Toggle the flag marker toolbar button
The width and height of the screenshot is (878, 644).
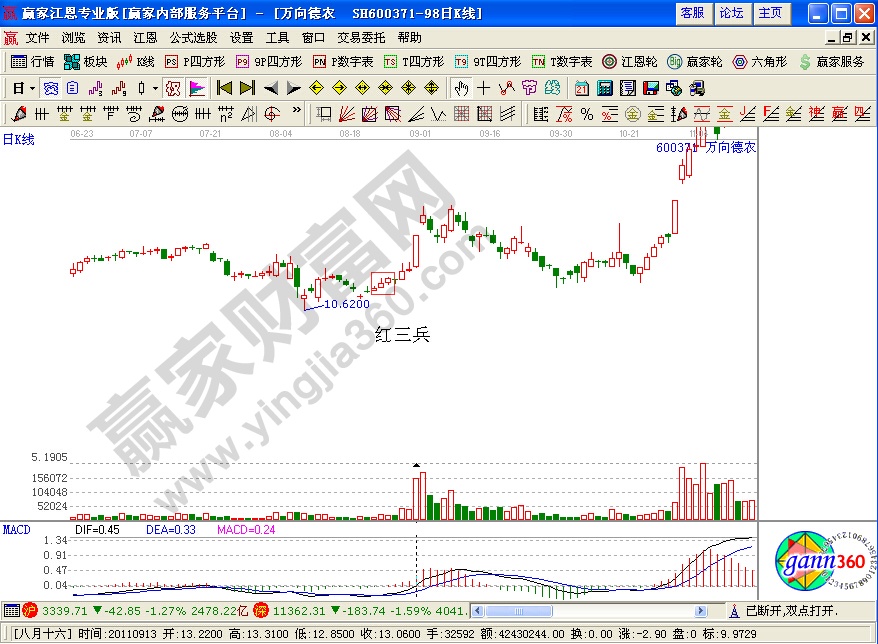pyautogui.click(x=197, y=88)
